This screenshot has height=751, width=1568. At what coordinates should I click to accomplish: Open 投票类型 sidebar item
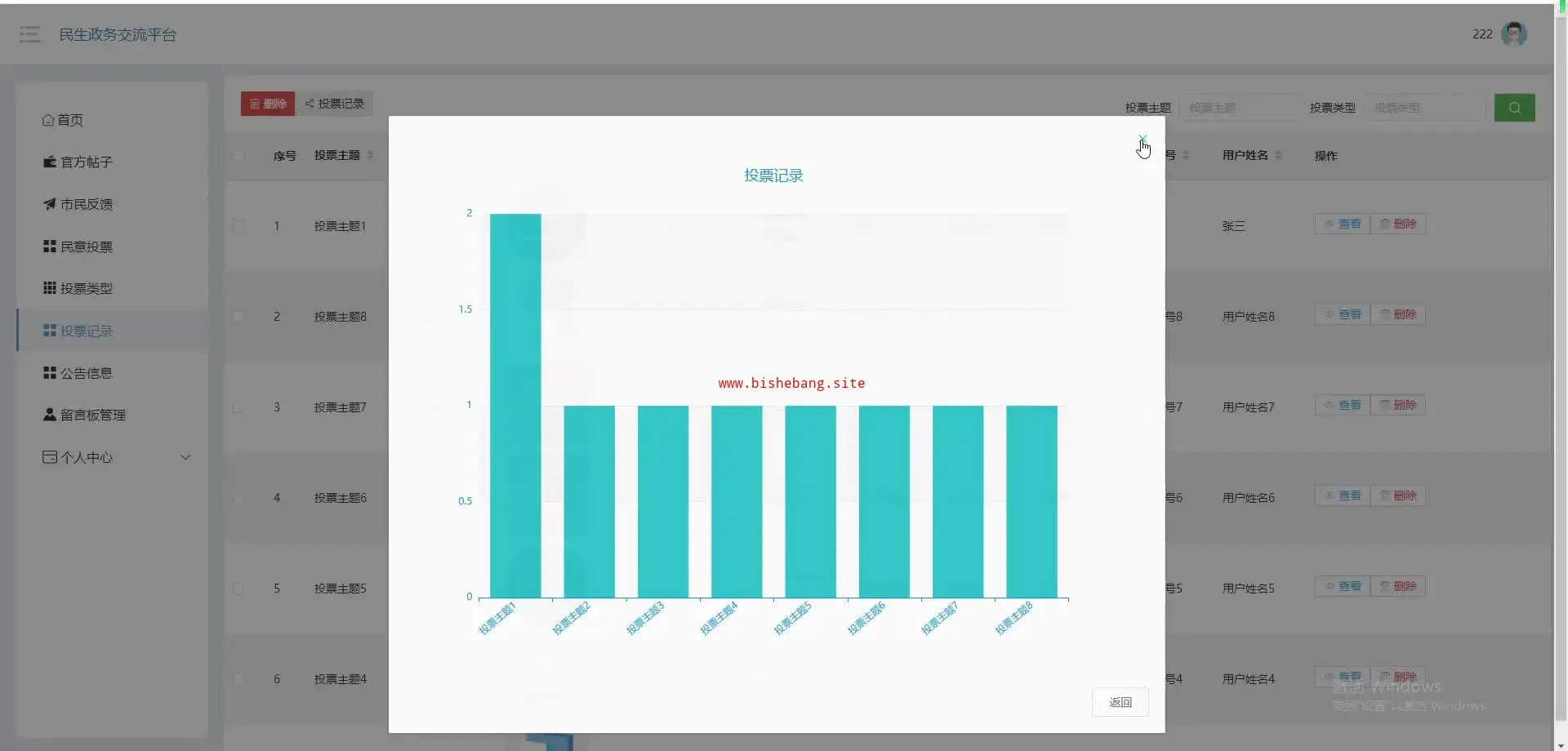point(78,288)
